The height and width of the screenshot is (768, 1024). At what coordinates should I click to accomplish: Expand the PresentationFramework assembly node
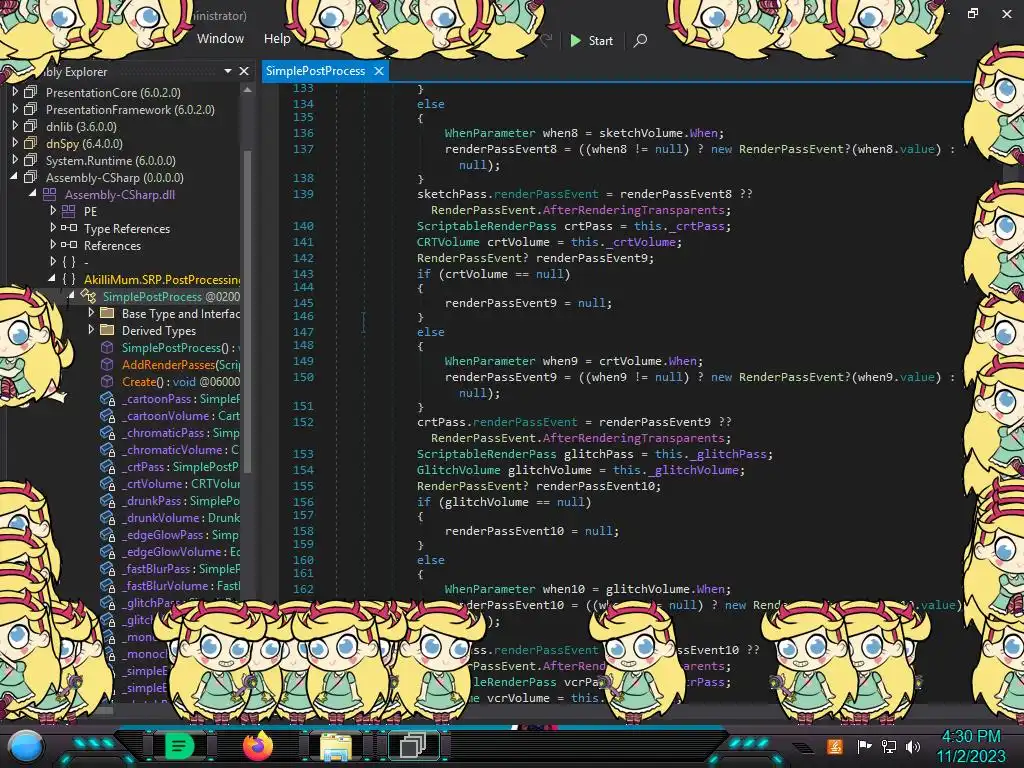click(x=15, y=109)
